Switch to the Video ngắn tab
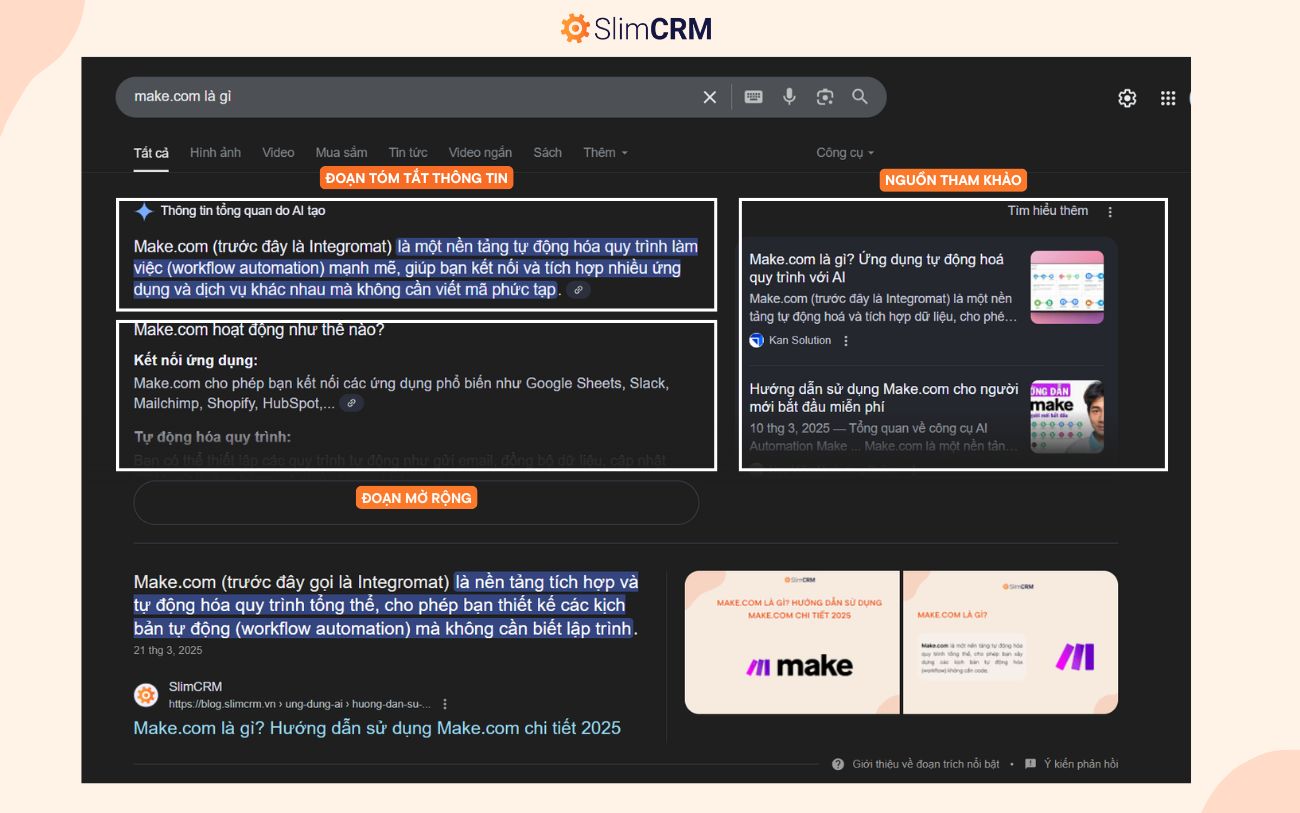 480,153
